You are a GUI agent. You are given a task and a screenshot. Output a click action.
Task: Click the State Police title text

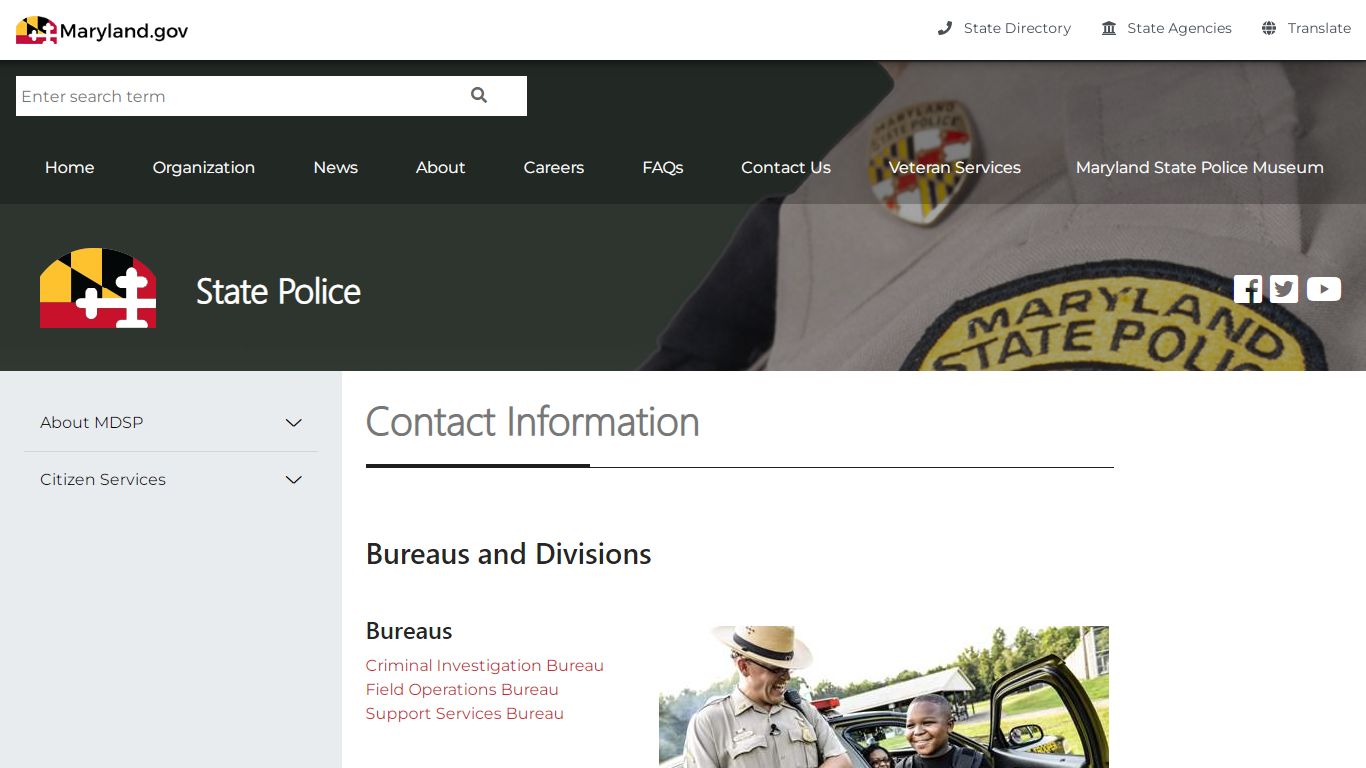278,291
